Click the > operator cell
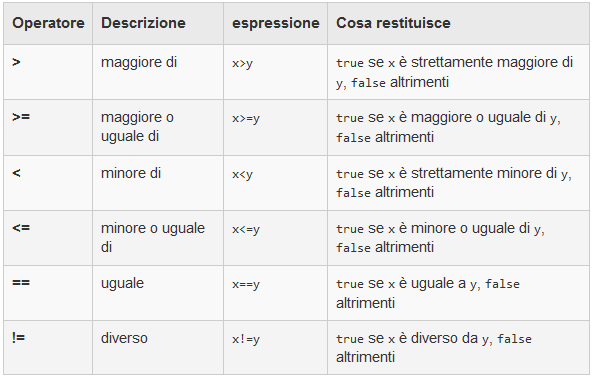The image size is (595, 380). pyautogui.click(x=48, y=72)
